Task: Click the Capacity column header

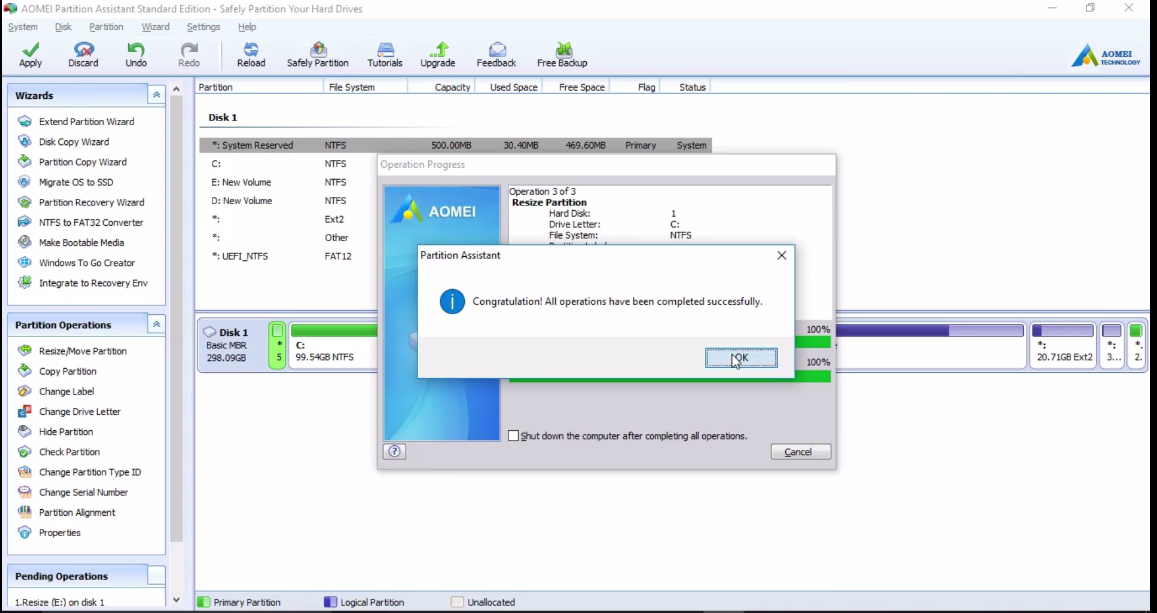Action: pos(452,87)
